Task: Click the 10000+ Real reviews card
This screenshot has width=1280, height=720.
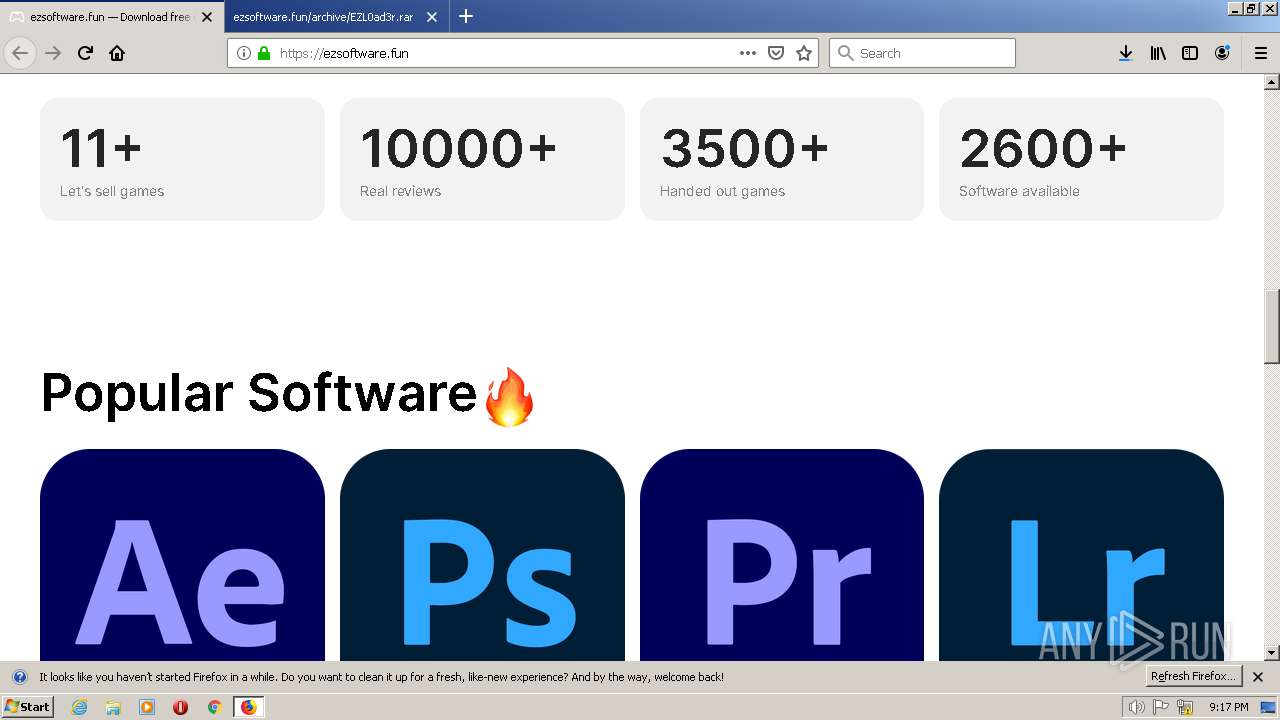Action: (x=482, y=159)
